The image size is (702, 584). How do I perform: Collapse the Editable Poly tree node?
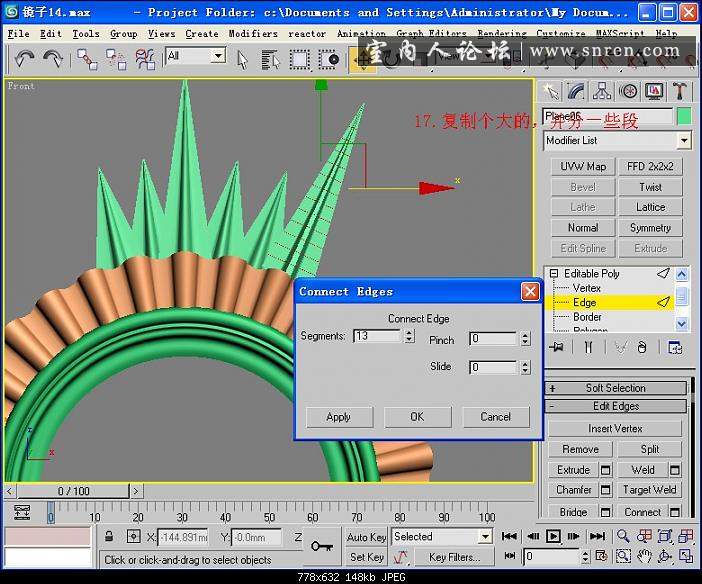[x=553, y=273]
